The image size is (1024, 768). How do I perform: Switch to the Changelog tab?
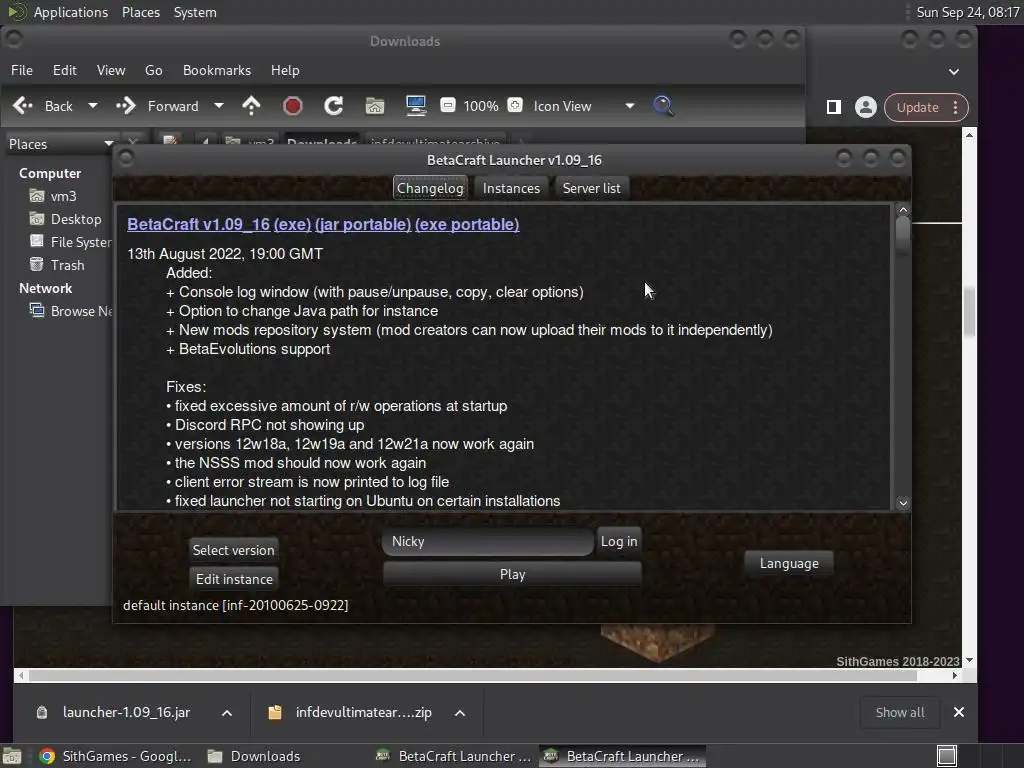(x=430, y=188)
